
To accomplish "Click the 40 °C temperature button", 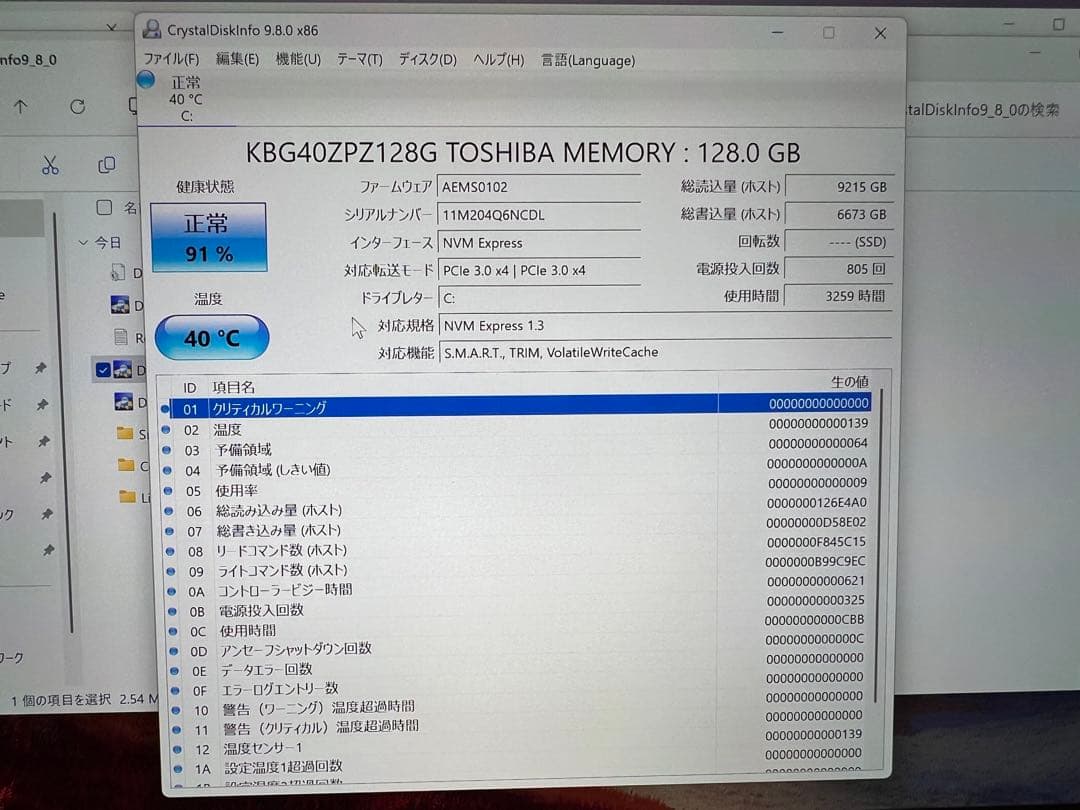I will point(211,338).
